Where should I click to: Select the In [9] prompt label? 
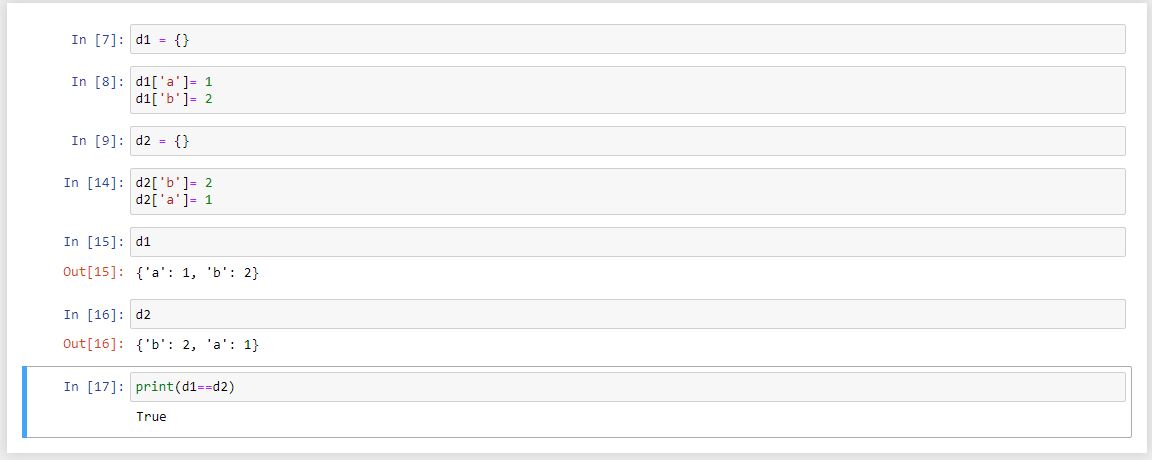coord(94,141)
